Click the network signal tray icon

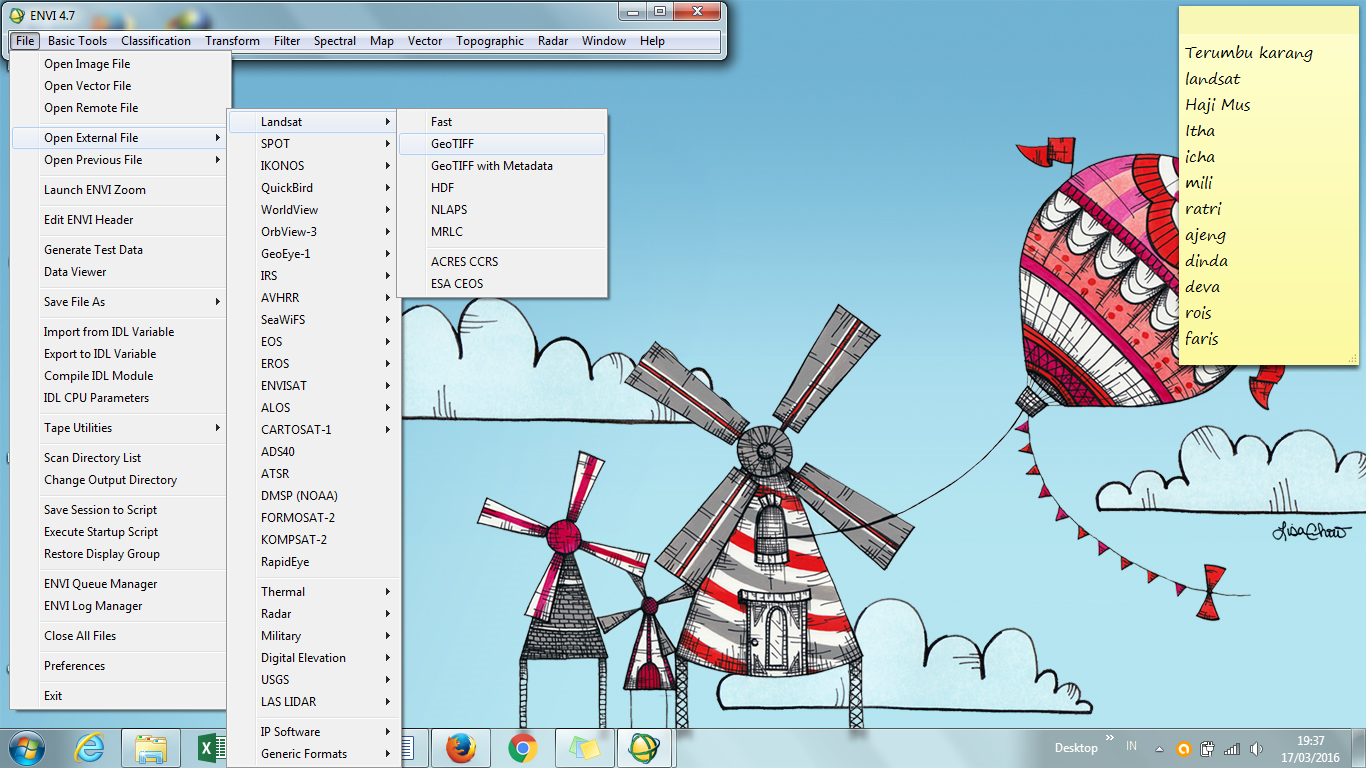click(1232, 748)
